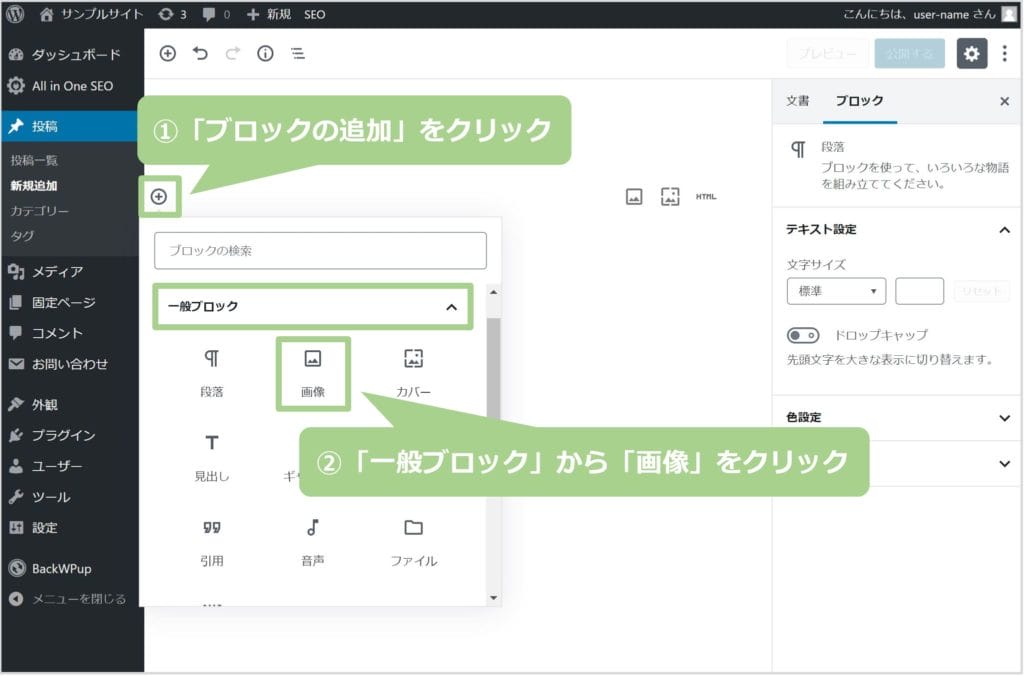This screenshot has height=676, width=1024.
Task: Open the content structure info icon
Action: click(265, 54)
